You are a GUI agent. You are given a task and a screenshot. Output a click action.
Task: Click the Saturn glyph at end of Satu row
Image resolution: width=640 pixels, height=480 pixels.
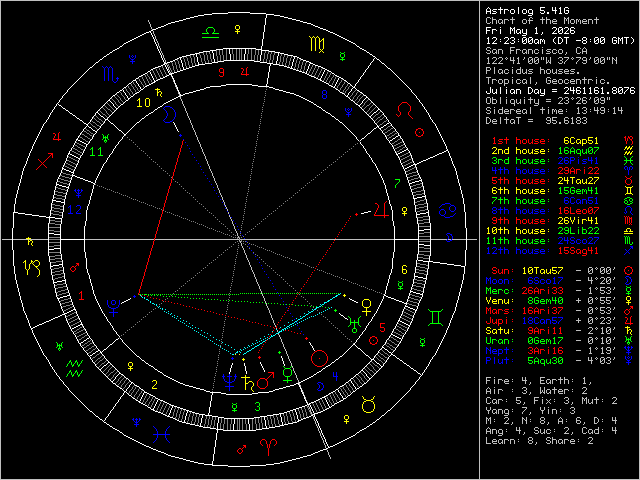(629, 331)
